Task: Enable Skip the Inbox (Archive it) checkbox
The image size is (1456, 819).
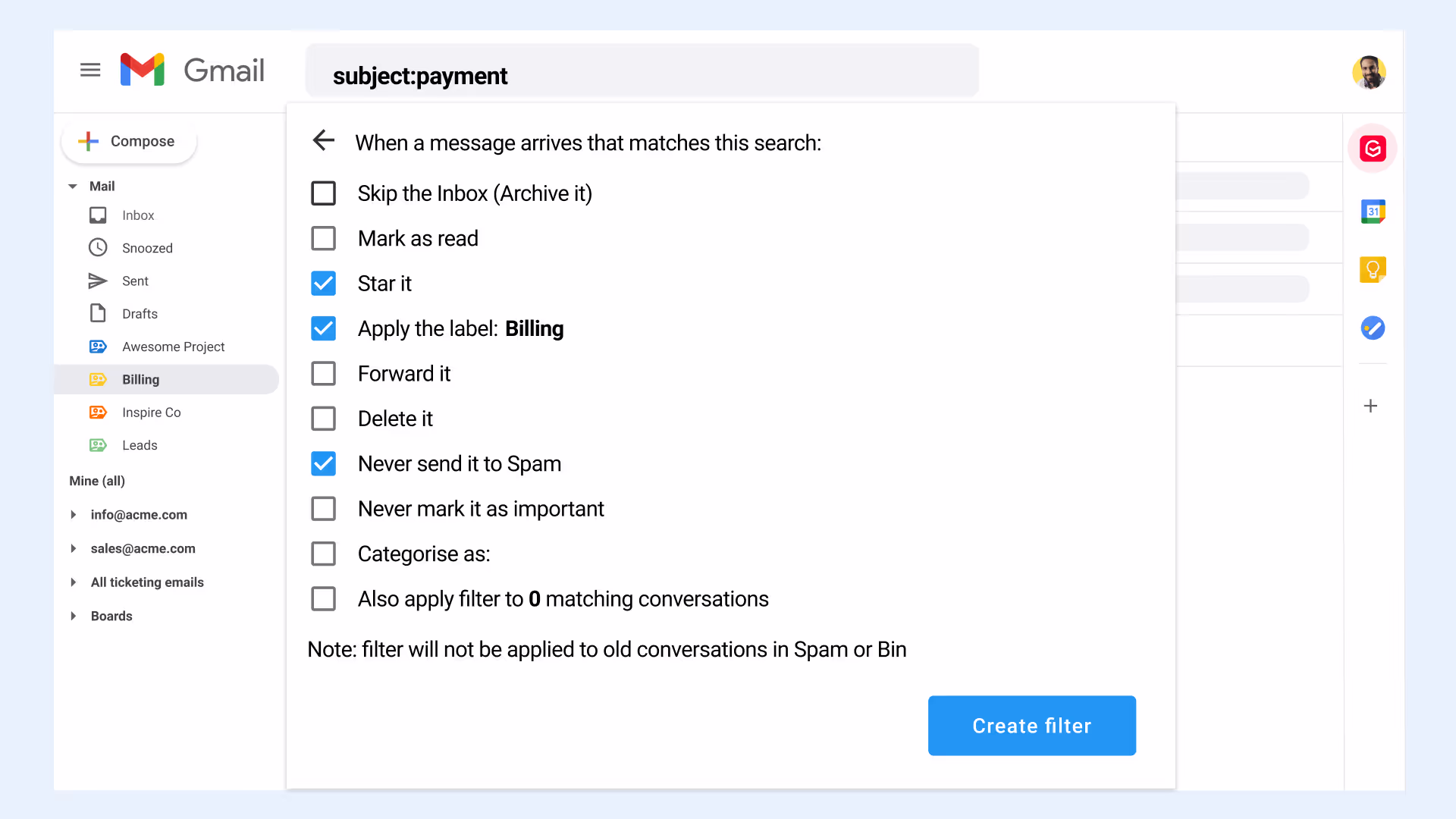Action: [324, 193]
